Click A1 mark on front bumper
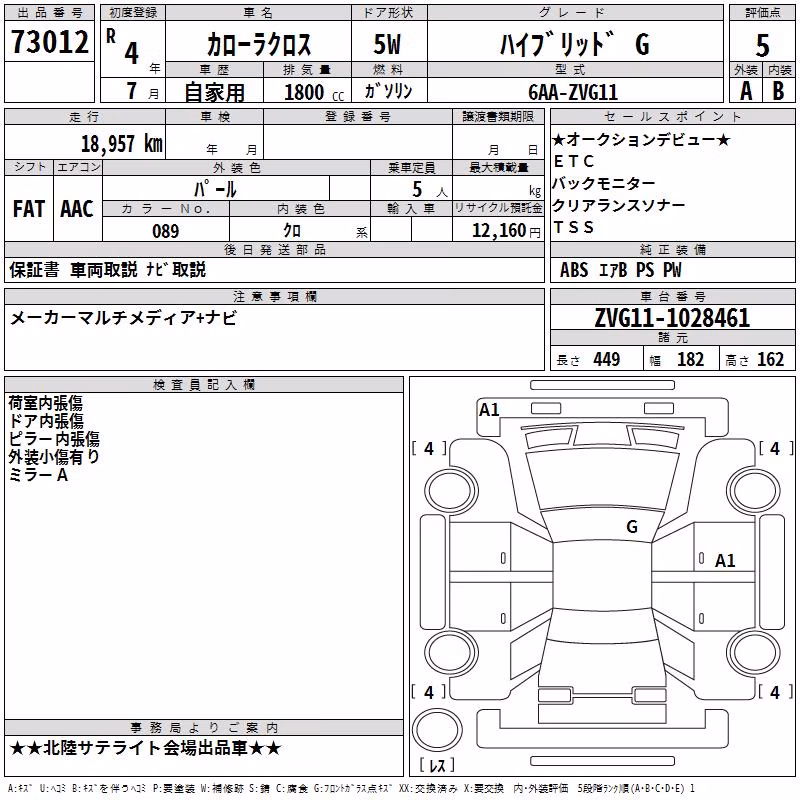Viewport: 800px width, 800px height. point(489,410)
